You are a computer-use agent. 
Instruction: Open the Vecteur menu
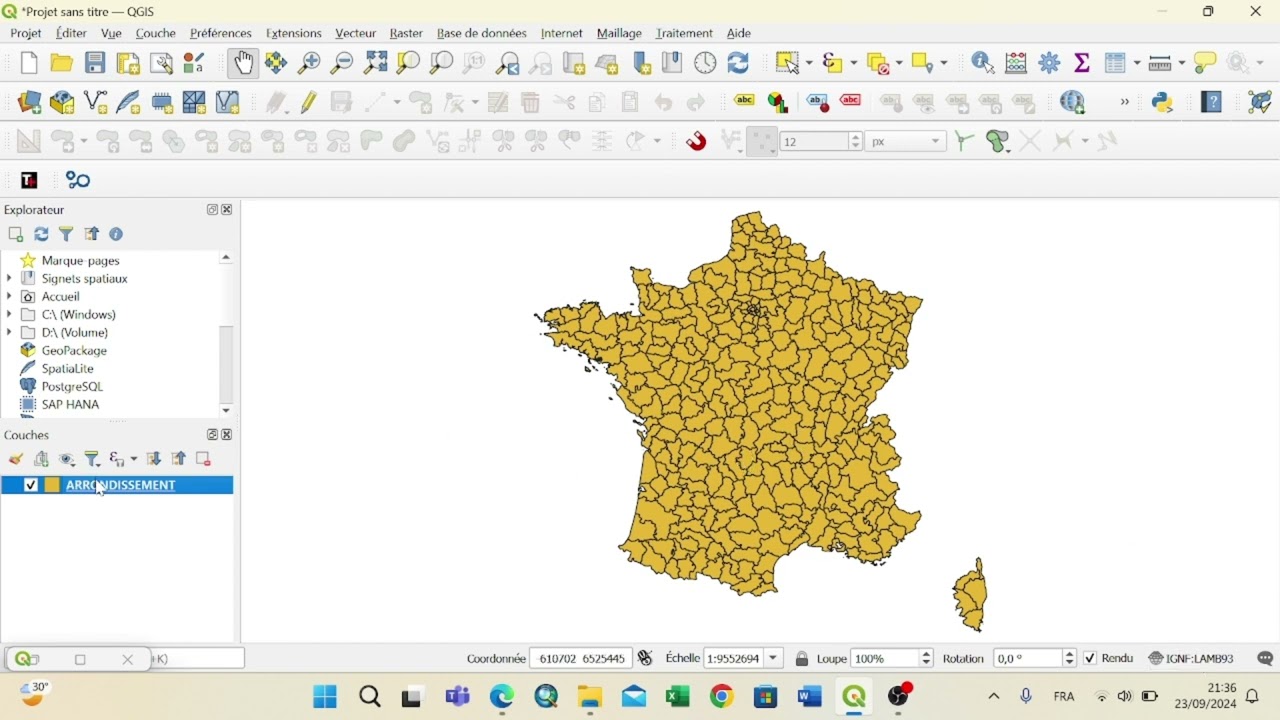[356, 34]
